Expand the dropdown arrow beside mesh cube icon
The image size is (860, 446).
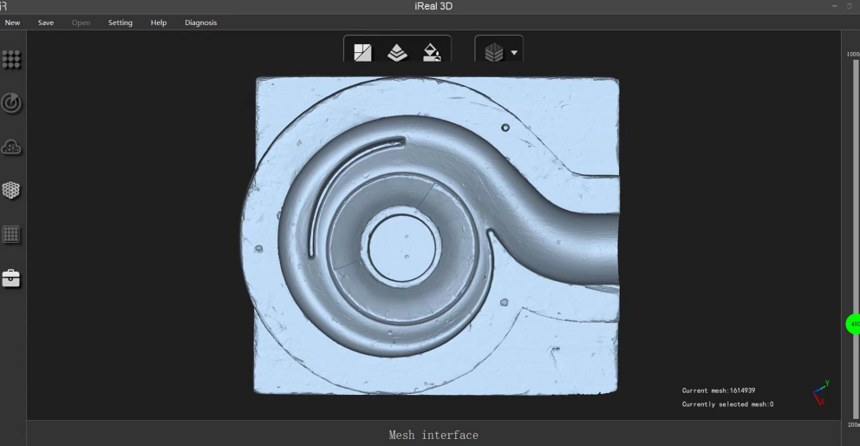coord(514,53)
